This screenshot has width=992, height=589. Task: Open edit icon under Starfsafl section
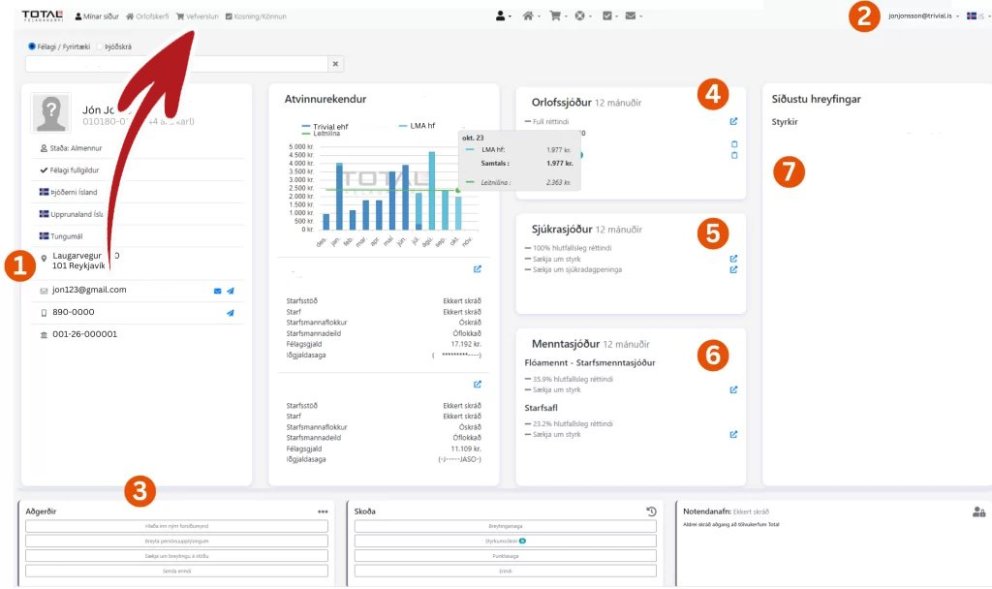(733, 434)
